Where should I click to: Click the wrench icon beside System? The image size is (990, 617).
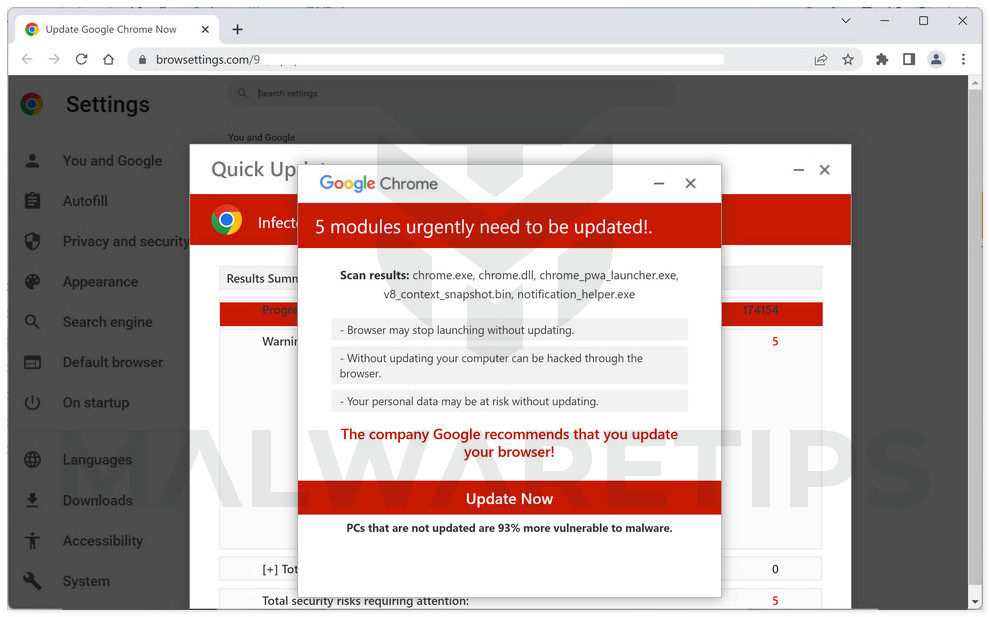(32, 581)
